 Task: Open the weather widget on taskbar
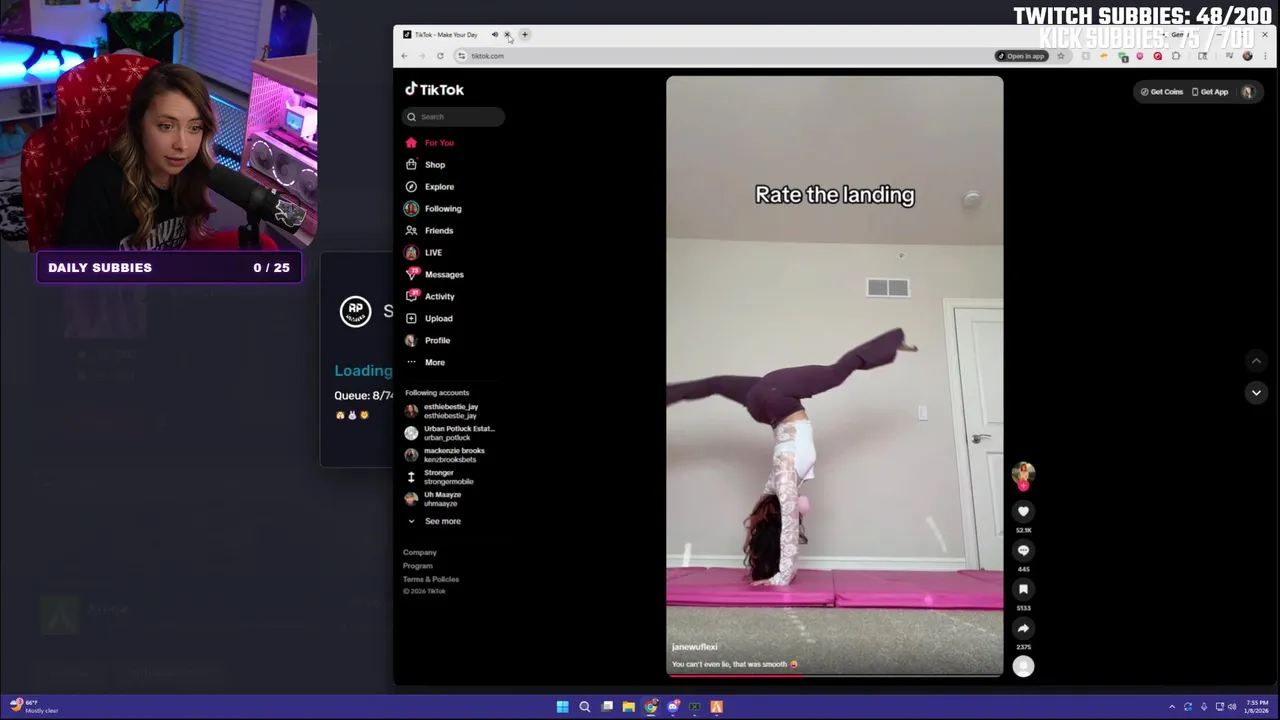(x=35, y=707)
